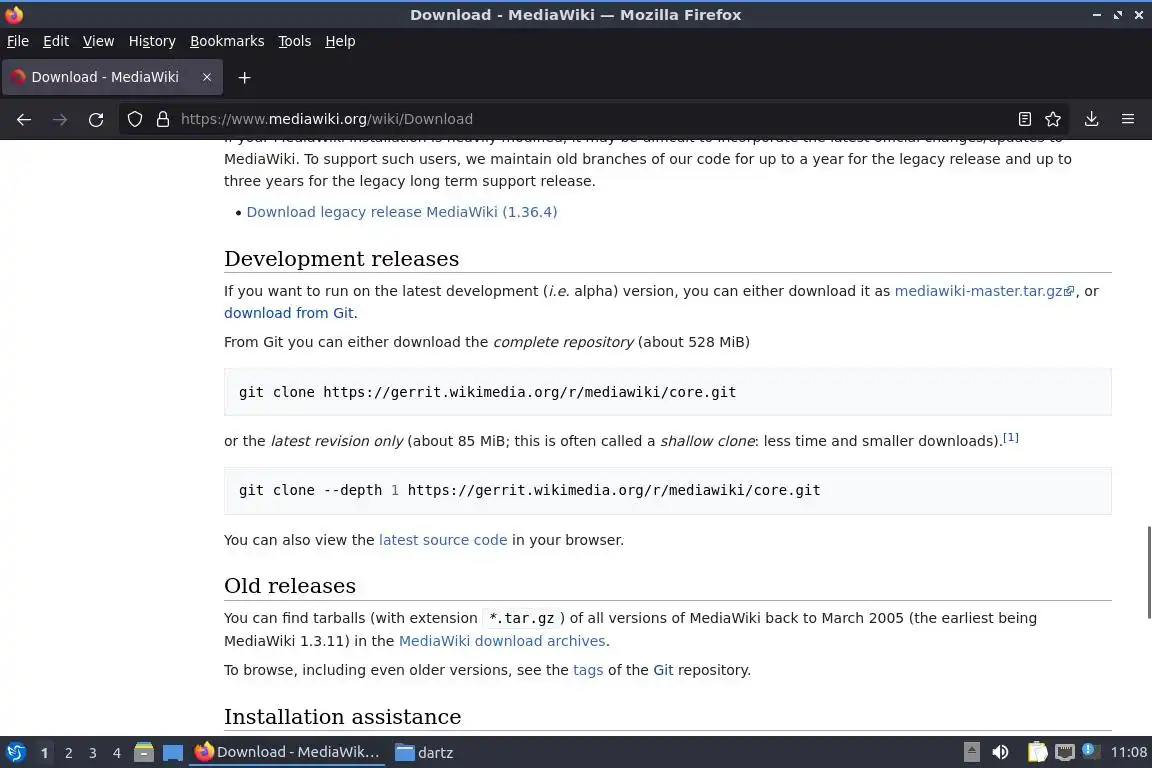Open the Git repository link
Image resolution: width=1152 pixels, height=768 pixels.
tap(663, 670)
